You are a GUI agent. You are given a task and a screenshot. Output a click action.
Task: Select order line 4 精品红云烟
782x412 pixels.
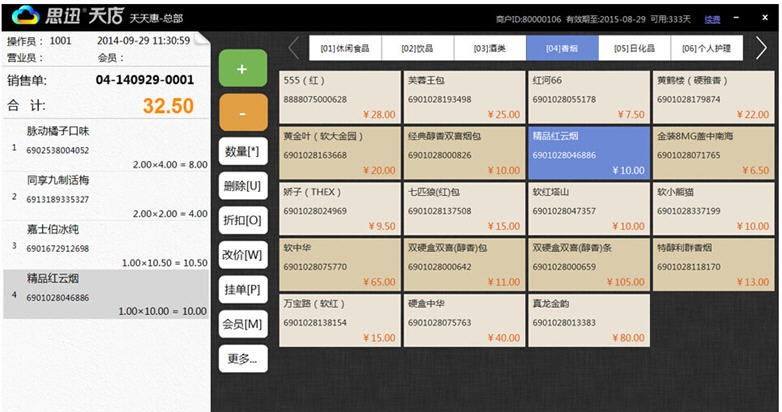click(x=106, y=294)
